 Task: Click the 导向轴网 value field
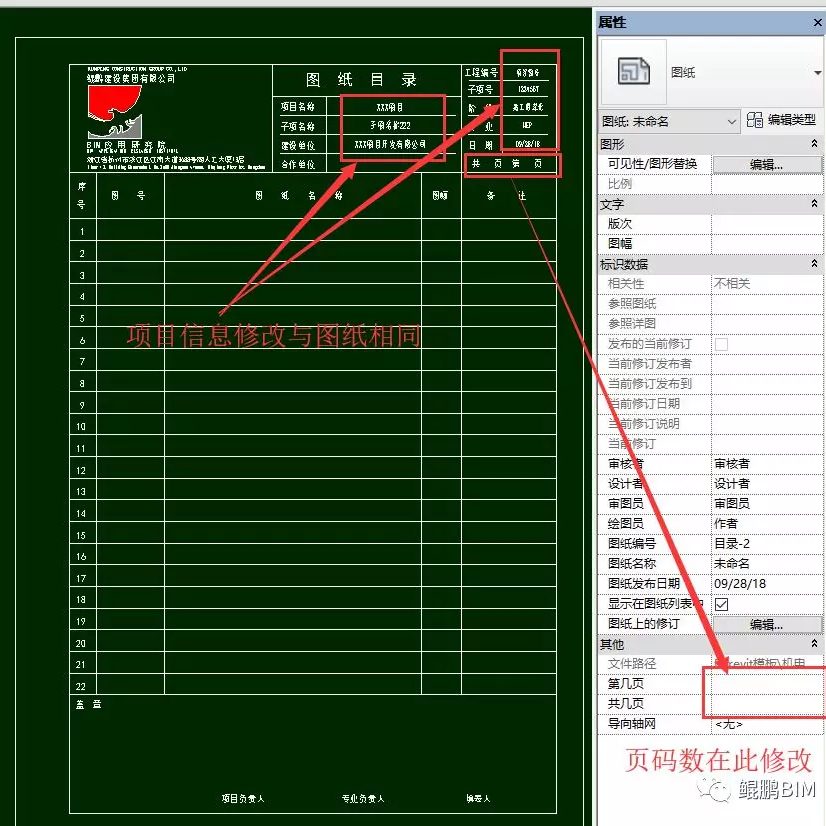click(766, 724)
